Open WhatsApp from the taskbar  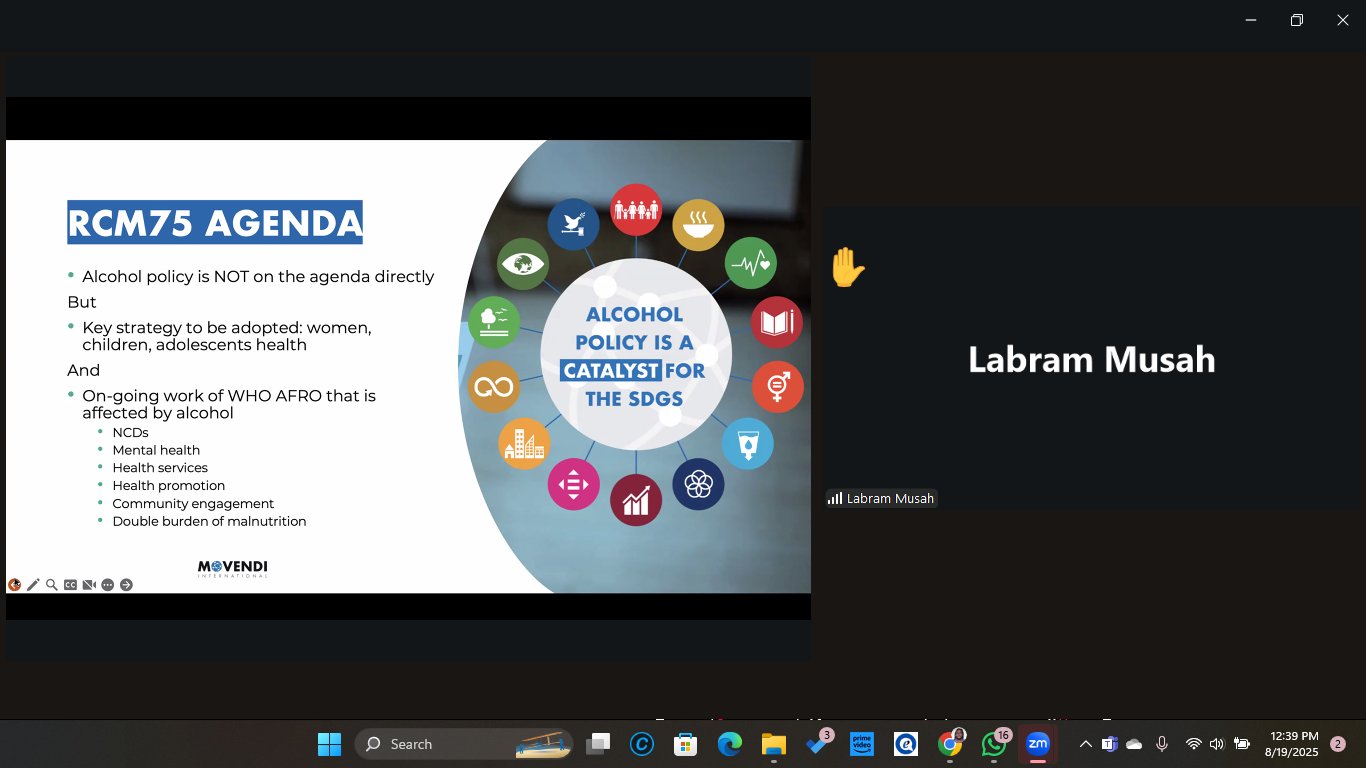[x=993, y=744]
